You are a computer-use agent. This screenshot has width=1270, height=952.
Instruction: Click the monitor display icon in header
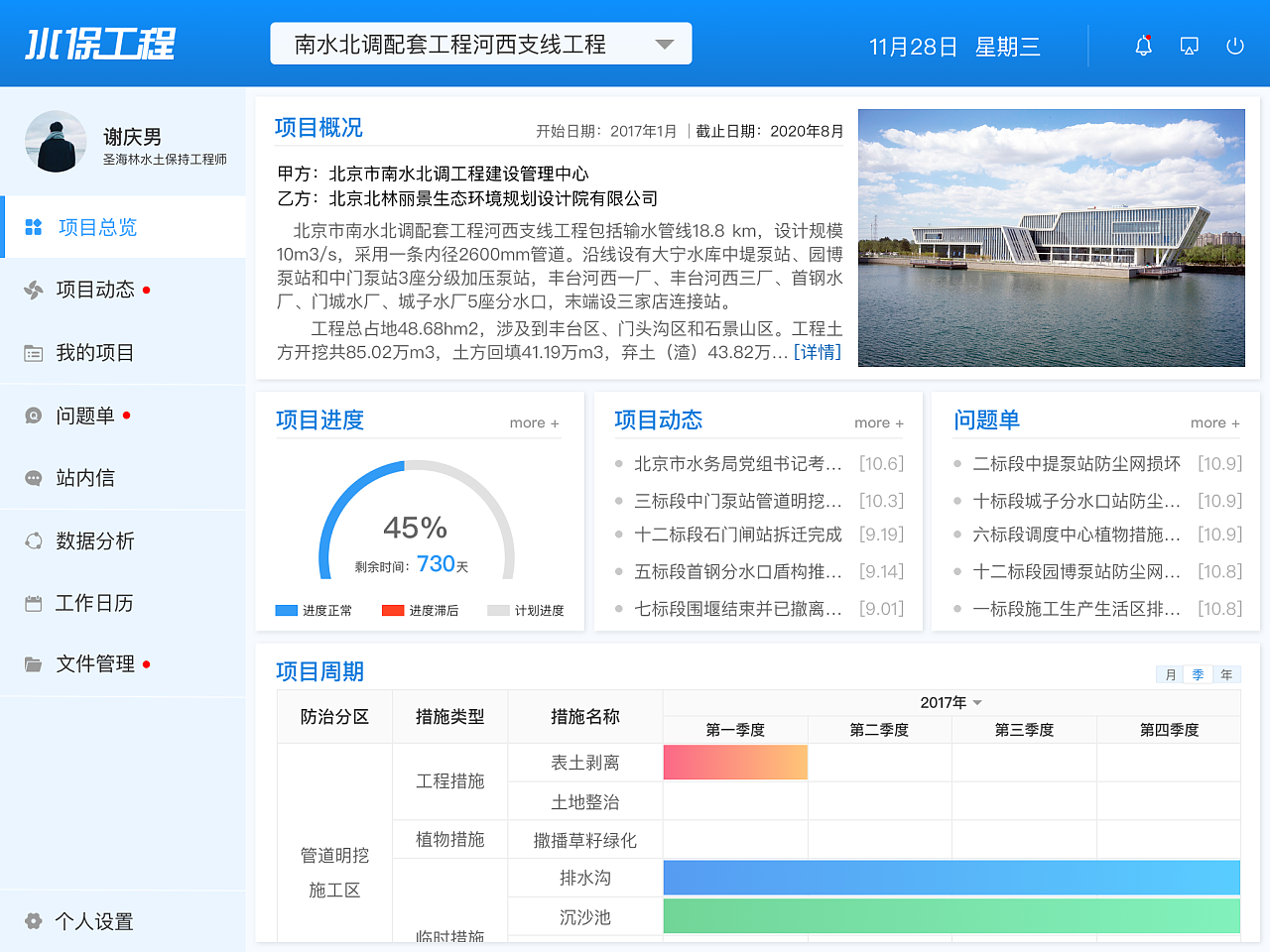tap(1189, 46)
